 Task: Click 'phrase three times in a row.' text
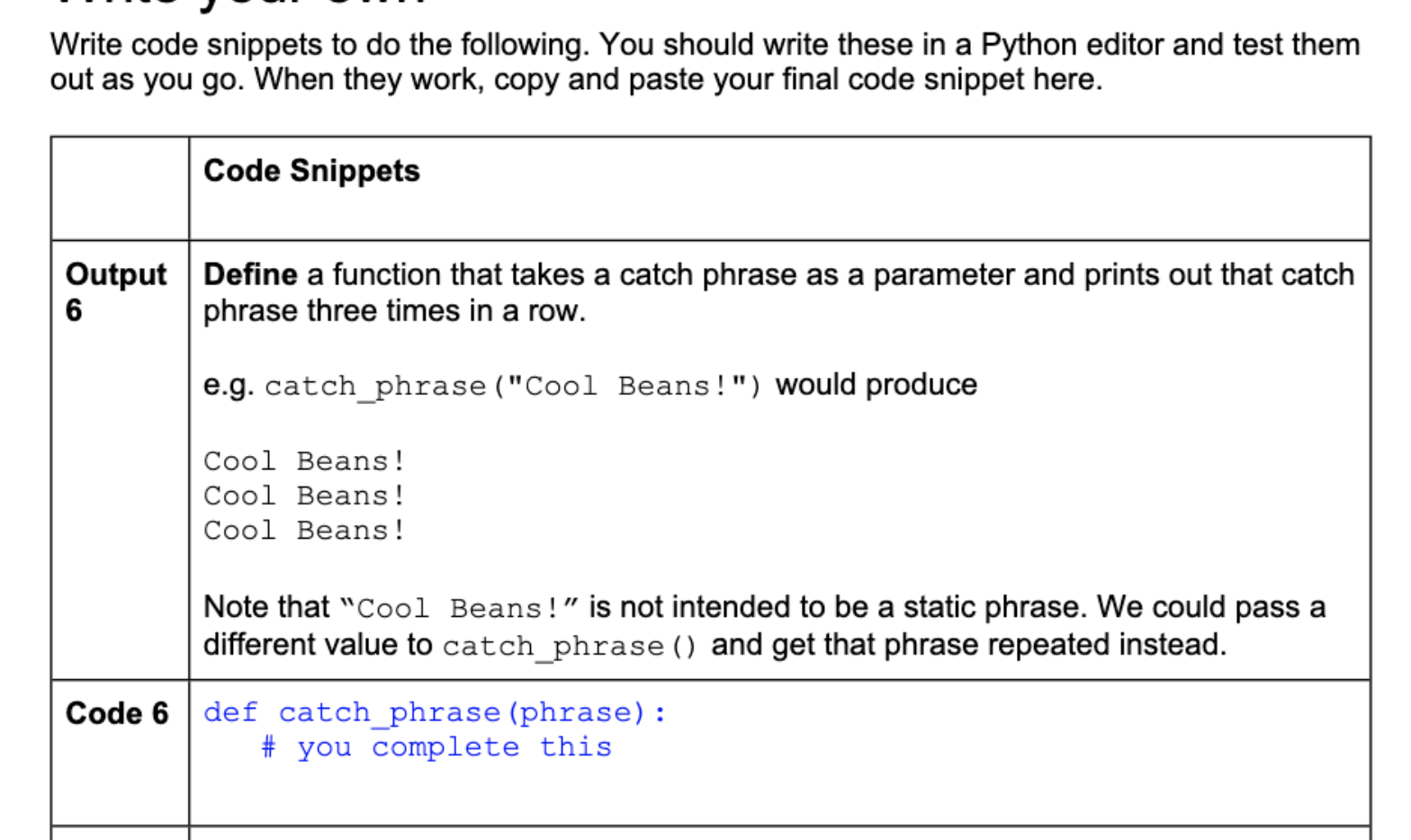point(394,311)
